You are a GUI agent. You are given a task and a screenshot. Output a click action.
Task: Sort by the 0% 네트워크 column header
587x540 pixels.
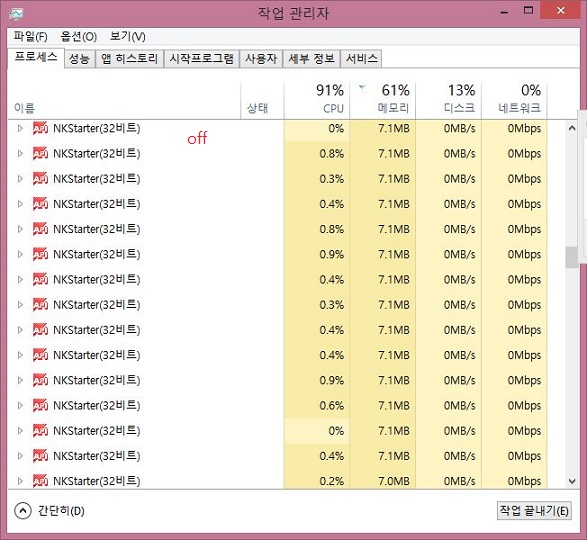click(514, 101)
